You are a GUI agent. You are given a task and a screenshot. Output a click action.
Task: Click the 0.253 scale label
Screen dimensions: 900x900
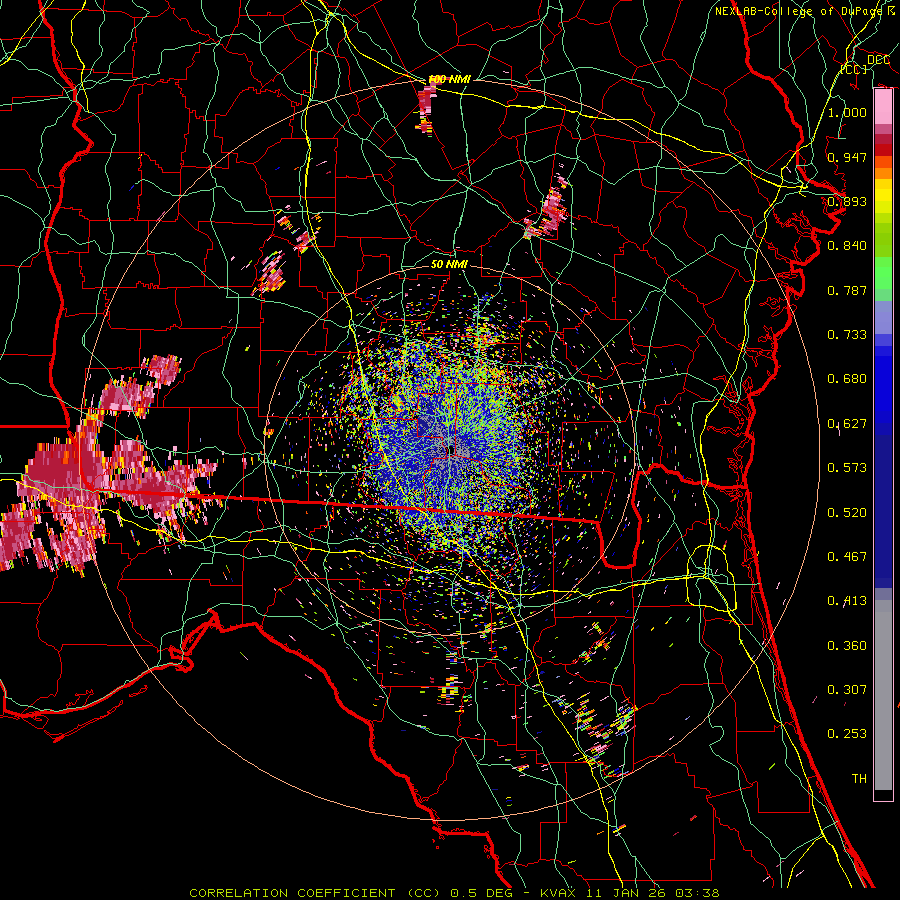[x=847, y=734]
